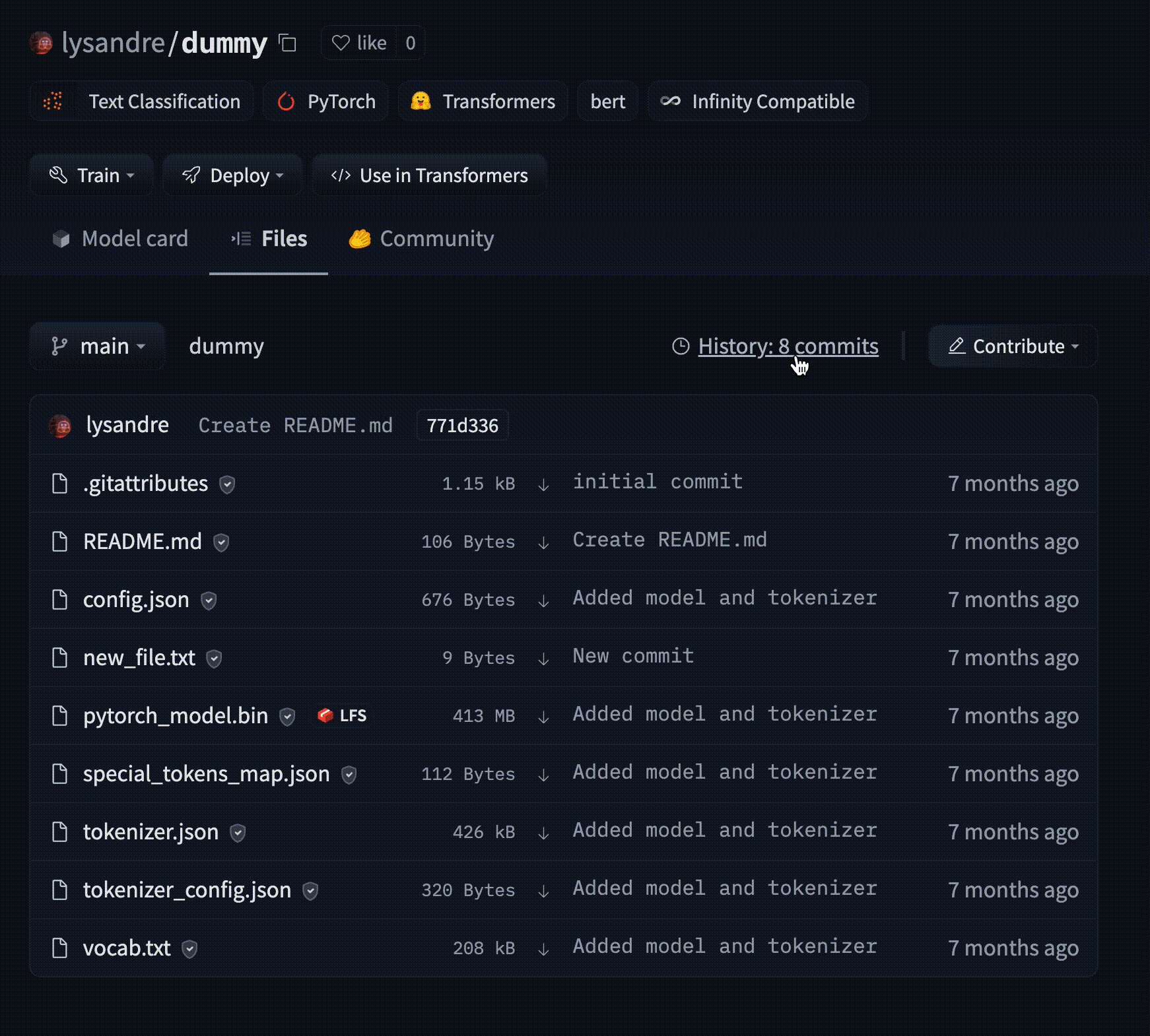
Task: Click the security shield icon beside README.md
Action: point(221,542)
